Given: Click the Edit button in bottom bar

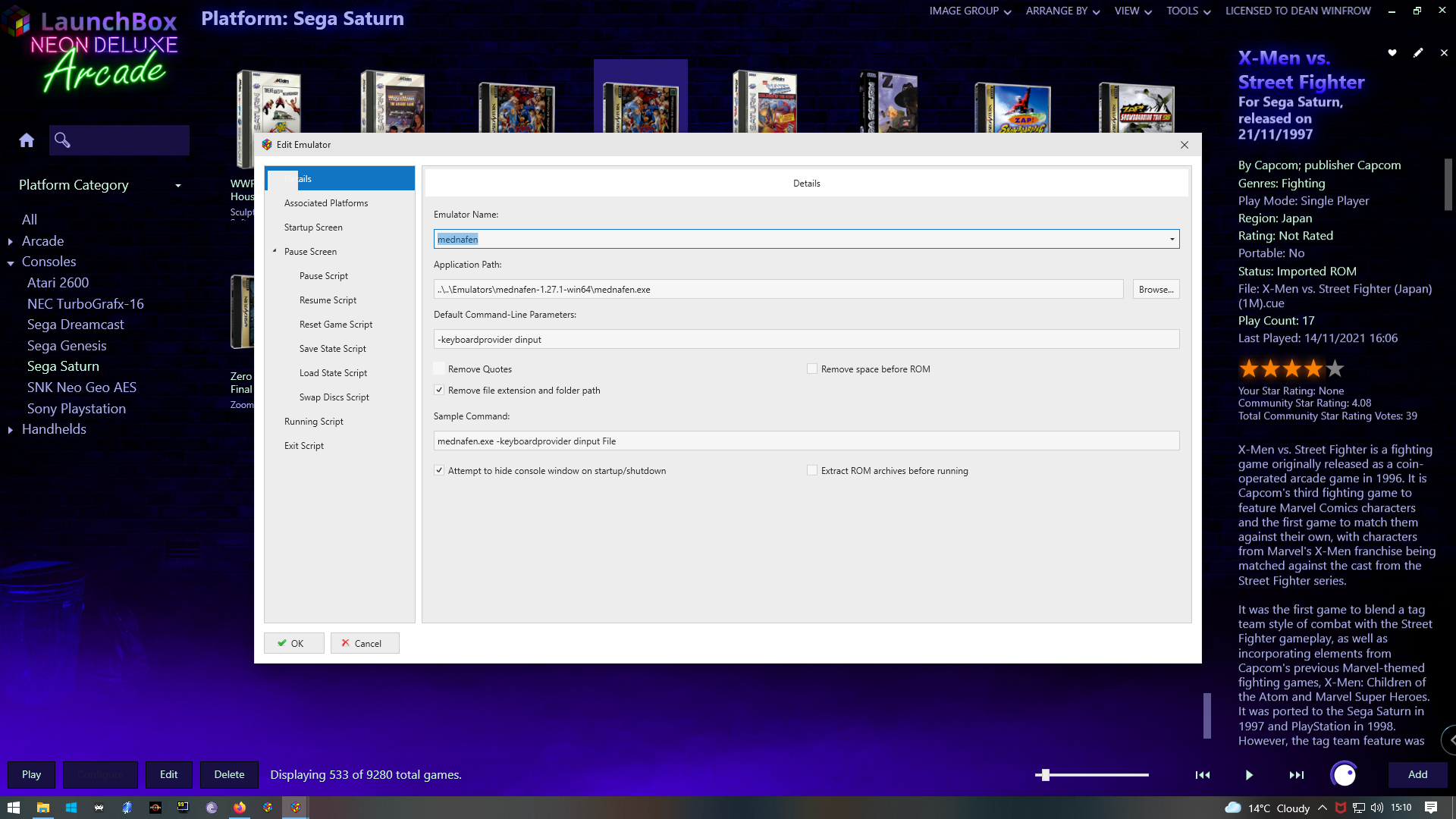Looking at the screenshot, I should (x=168, y=774).
